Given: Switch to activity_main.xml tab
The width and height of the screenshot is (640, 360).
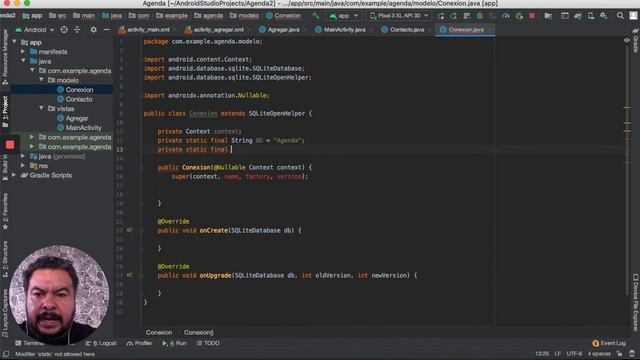Looking at the screenshot, I should 147,30.
